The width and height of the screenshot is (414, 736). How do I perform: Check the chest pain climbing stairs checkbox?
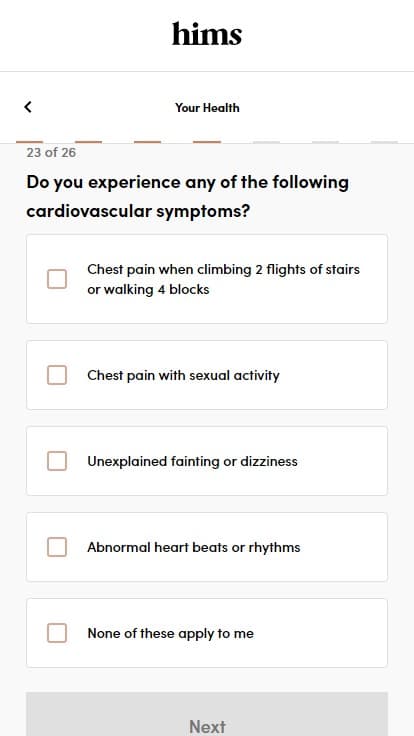(x=57, y=279)
